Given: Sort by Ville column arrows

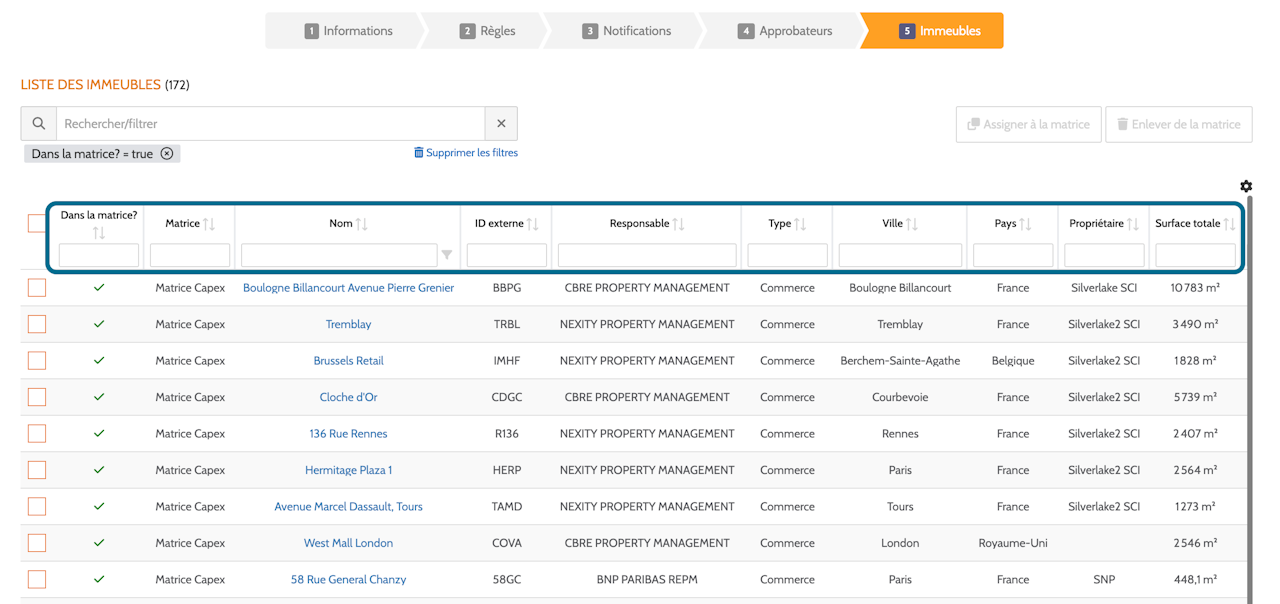Looking at the screenshot, I should [912, 224].
